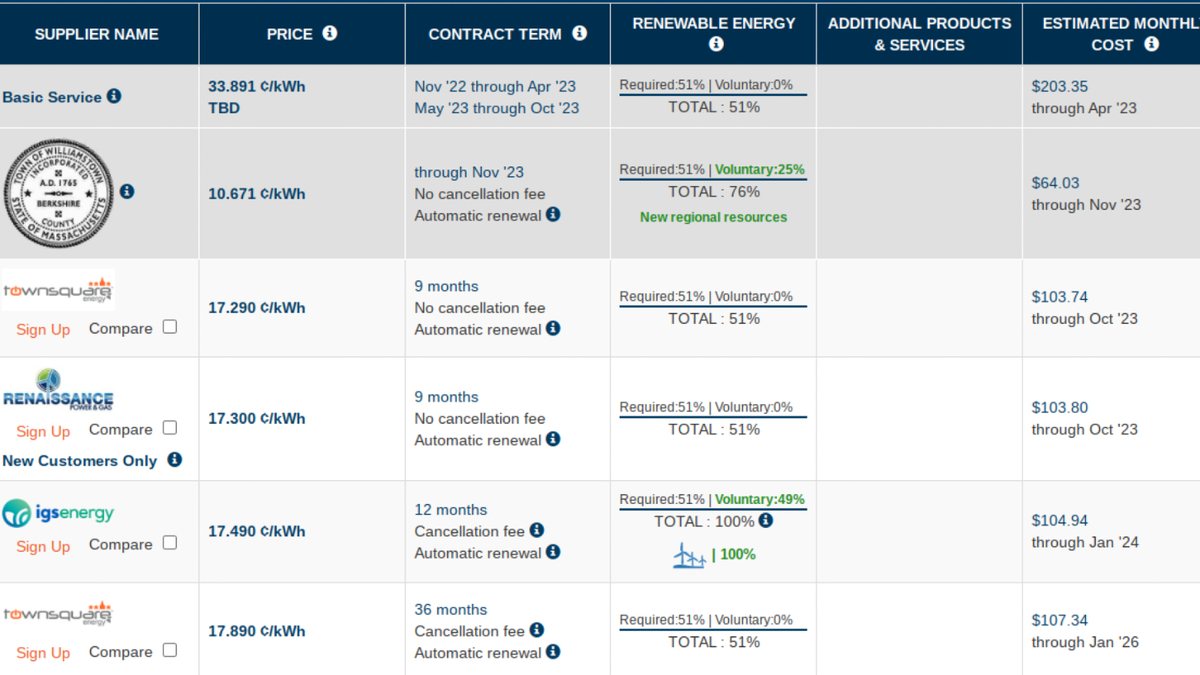The width and height of the screenshot is (1200, 675).
Task: Click Sign Up for Townsquare 17.290 plan
Action: [43, 329]
